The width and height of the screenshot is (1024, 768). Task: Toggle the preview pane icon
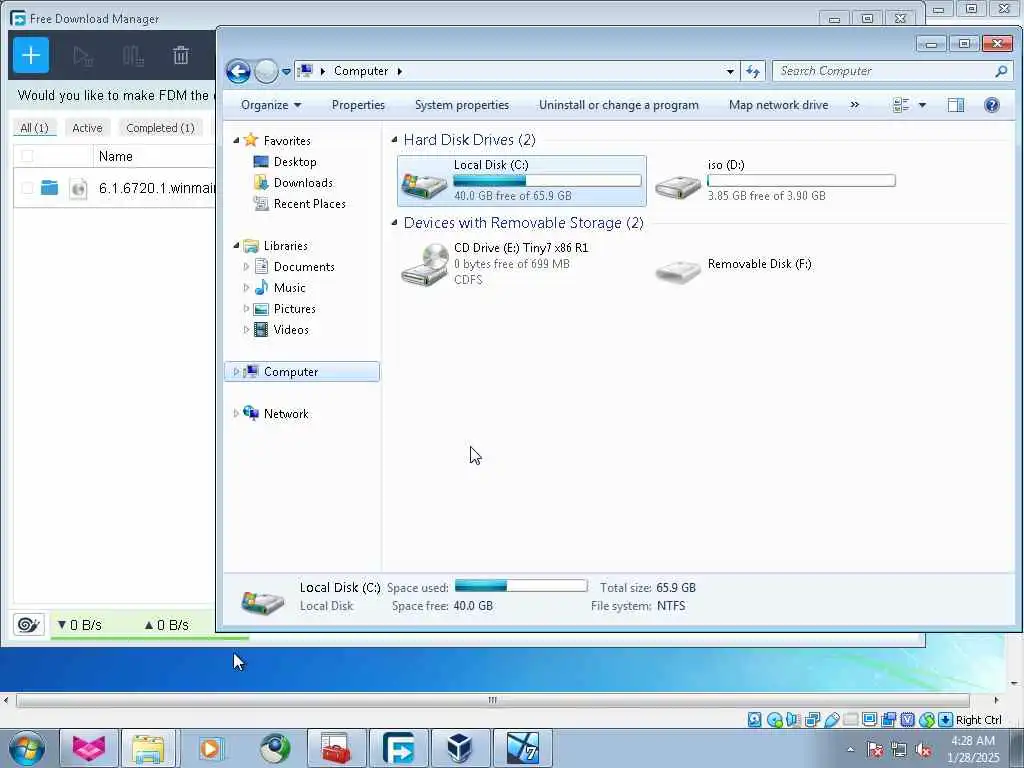[x=956, y=105]
